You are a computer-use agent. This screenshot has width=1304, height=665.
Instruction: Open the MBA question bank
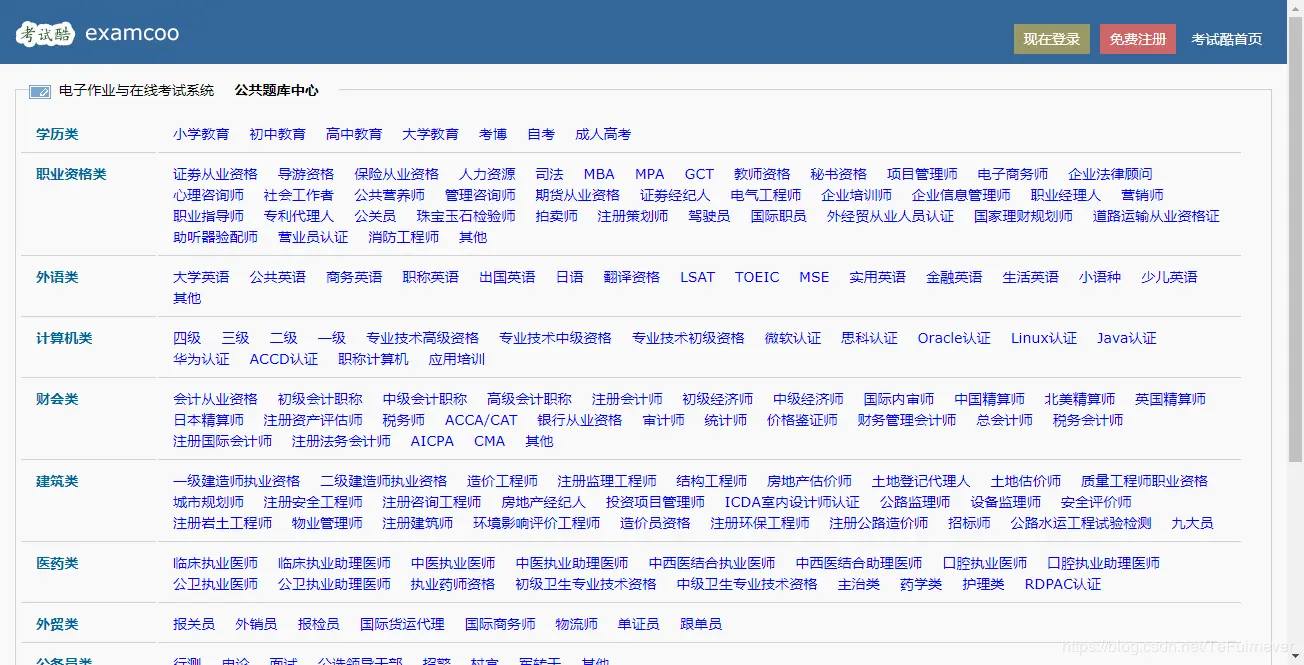(598, 173)
